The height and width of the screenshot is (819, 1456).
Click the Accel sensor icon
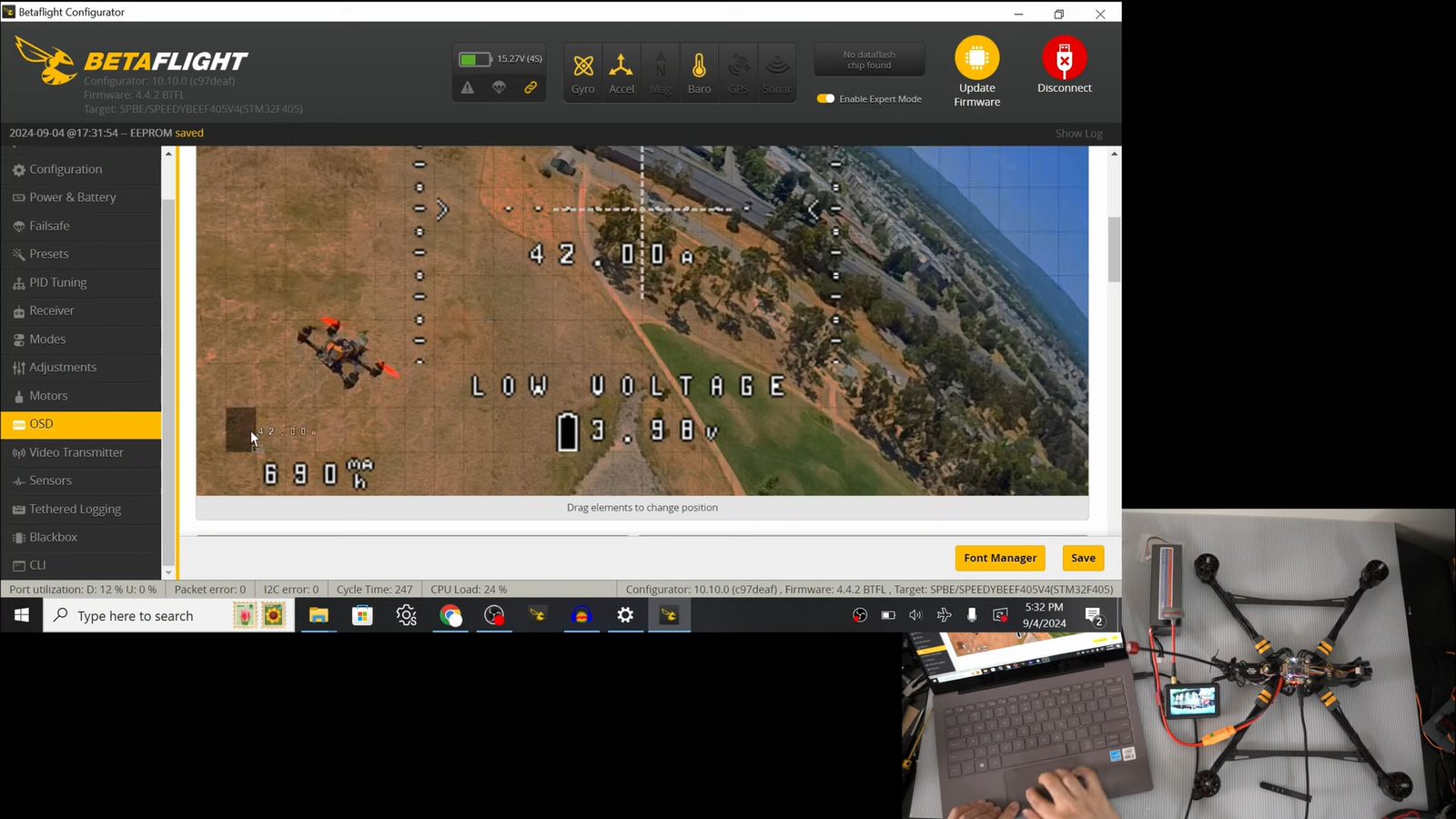point(622,73)
